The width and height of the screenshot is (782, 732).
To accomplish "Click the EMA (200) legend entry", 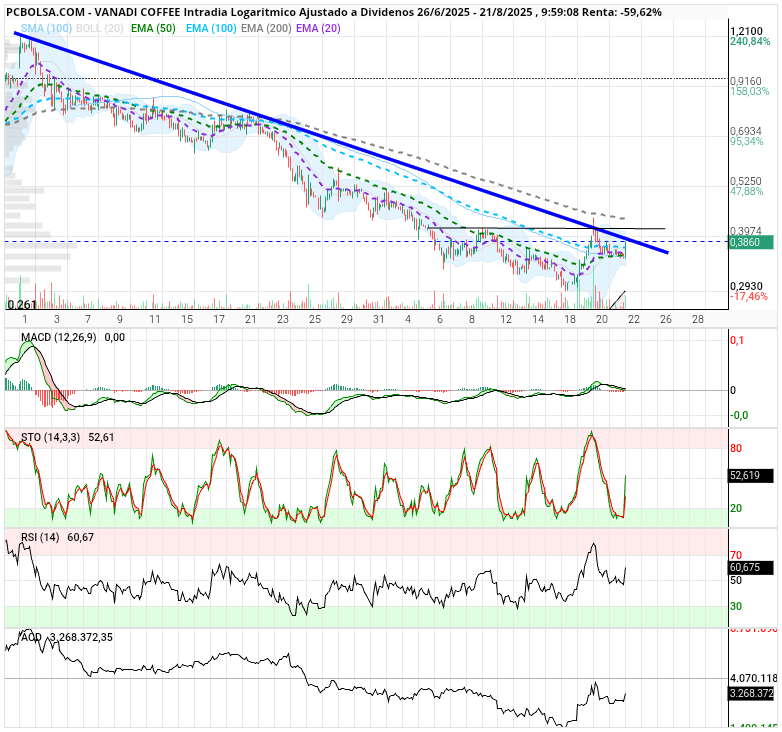I will coord(266,28).
